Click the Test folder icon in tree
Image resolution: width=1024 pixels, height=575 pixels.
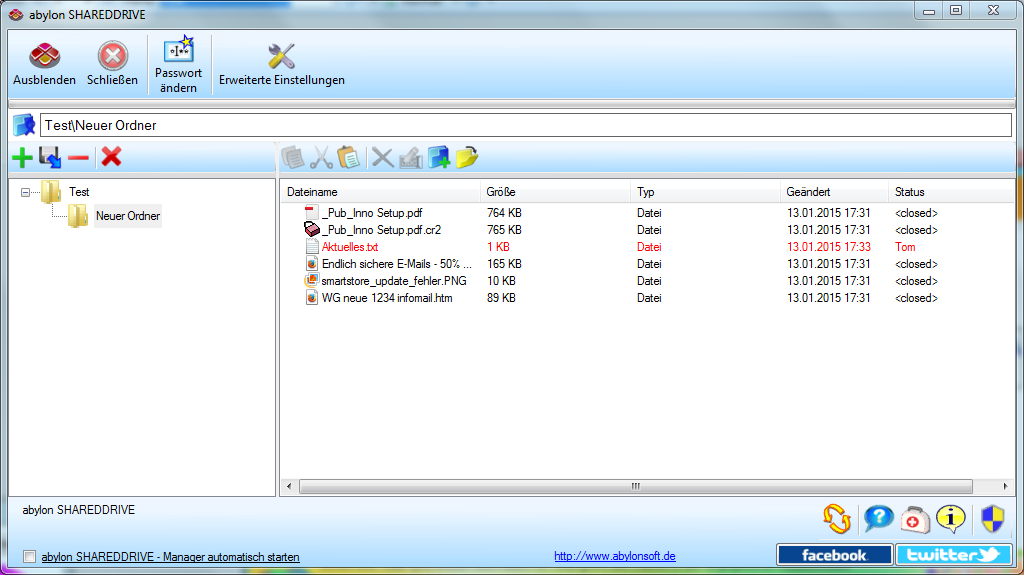pyautogui.click(x=51, y=192)
